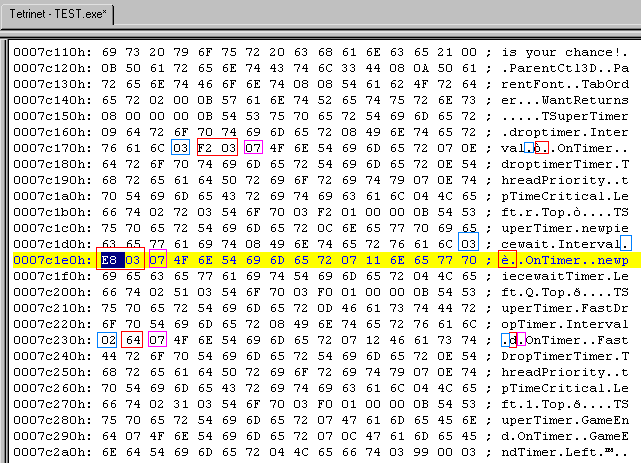Click magenta-boxed 07 byte in the yellow row

coord(156,260)
